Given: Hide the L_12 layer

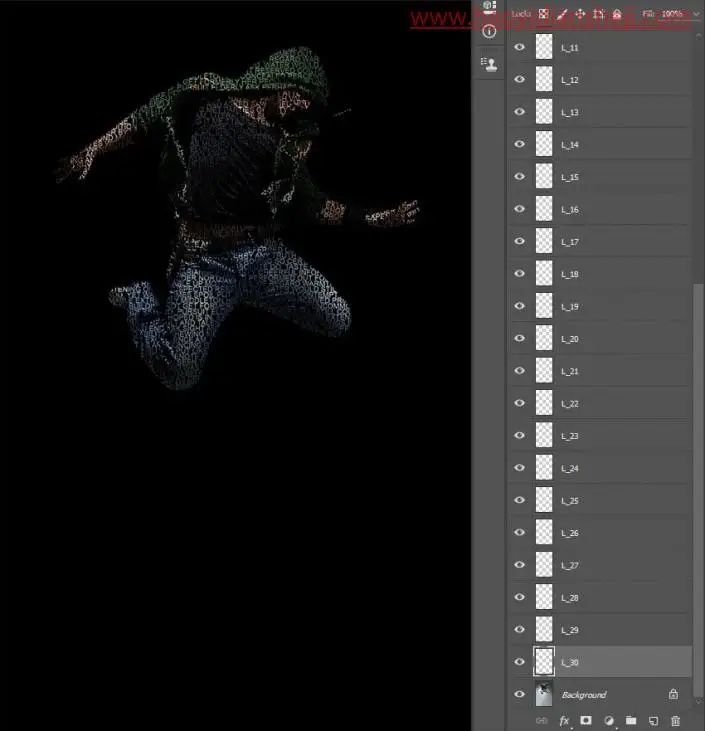Looking at the screenshot, I should [x=519, y=79].
